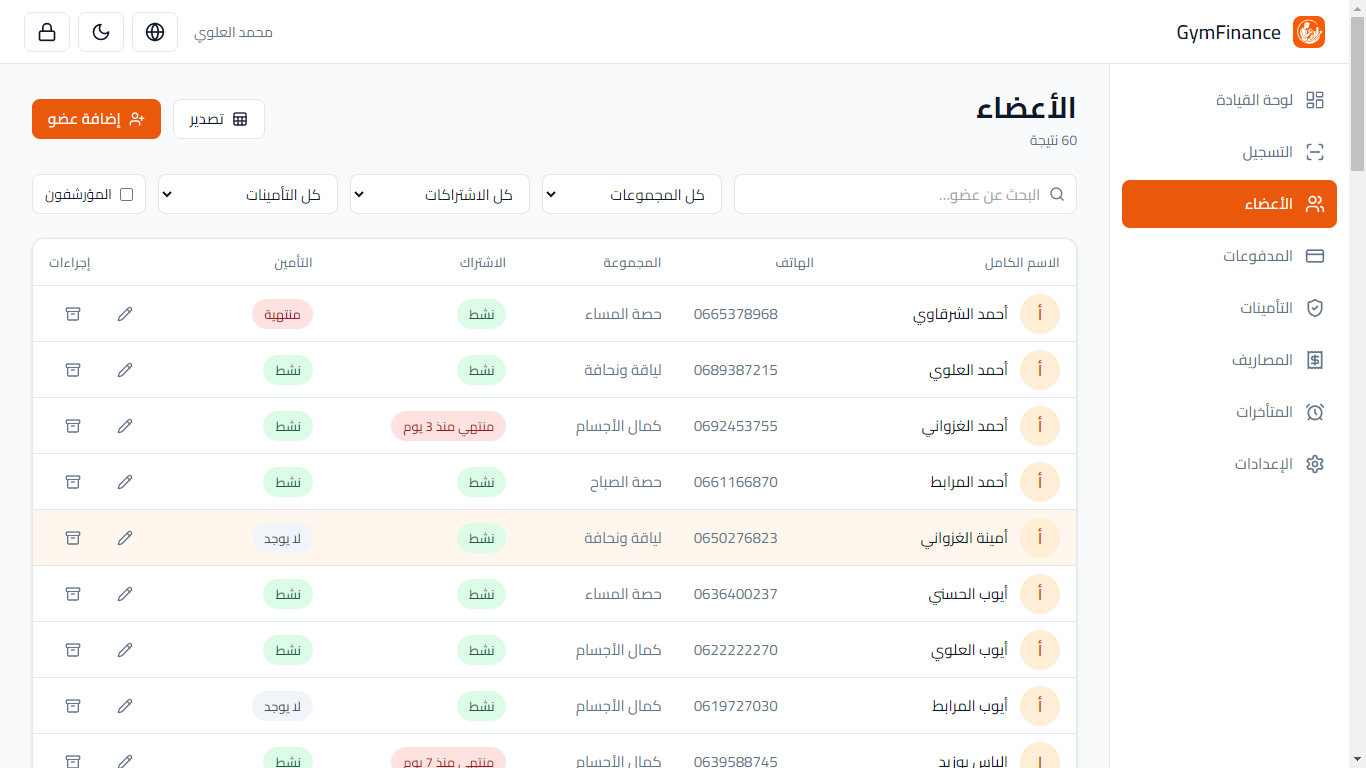Click إضافة عضو add member button

click(x=96, y=119)
